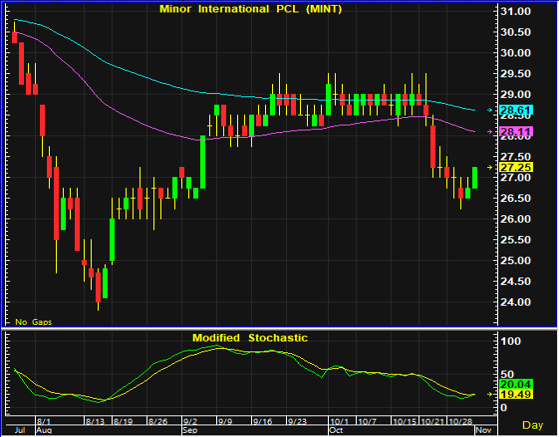The height and width of the screenshot is (437, 559).
Task: Select the 8/13 date marker
Action: pyautogui.click(x=95, y=421)
